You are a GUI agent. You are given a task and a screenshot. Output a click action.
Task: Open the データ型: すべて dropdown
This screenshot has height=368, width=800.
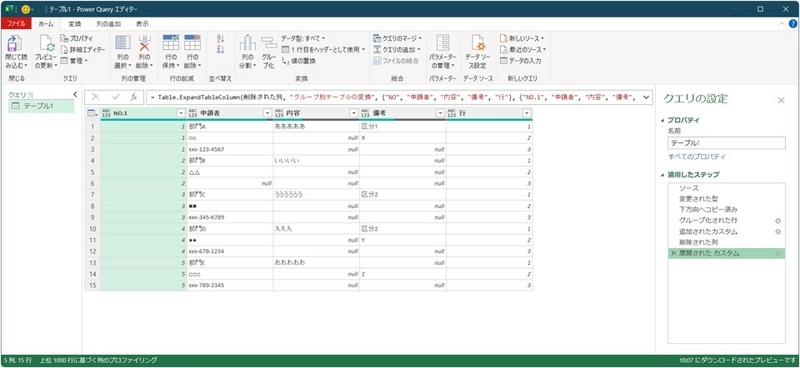coord(303,38)
